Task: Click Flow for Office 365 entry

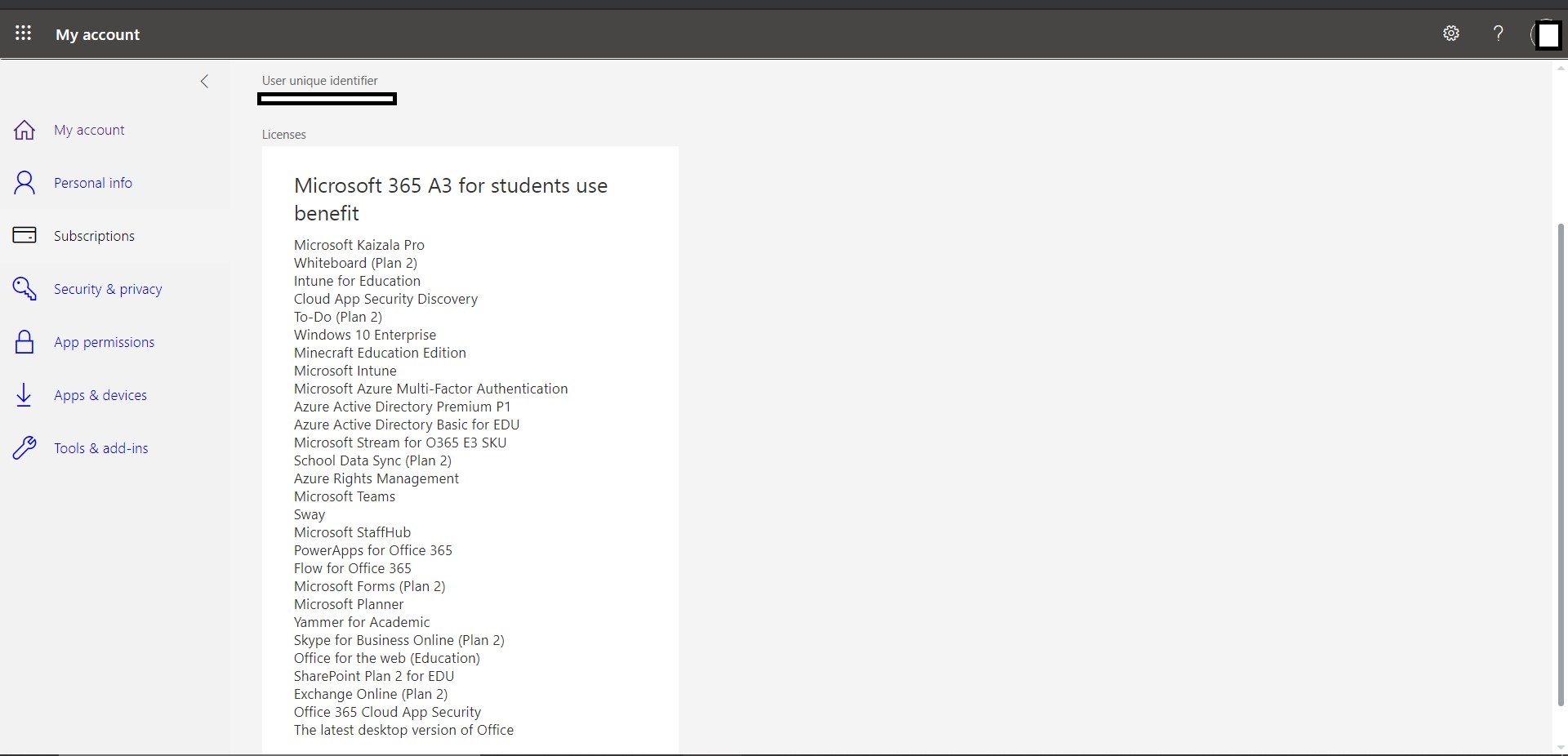Action: 353,568
